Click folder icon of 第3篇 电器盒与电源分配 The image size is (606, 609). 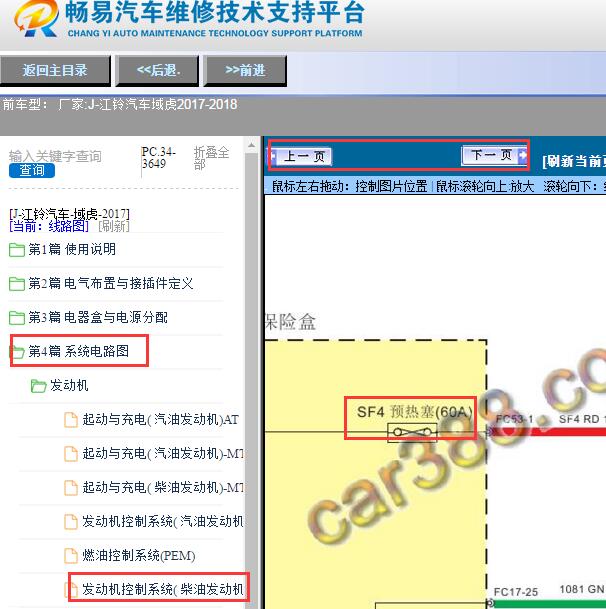point(17,318)
